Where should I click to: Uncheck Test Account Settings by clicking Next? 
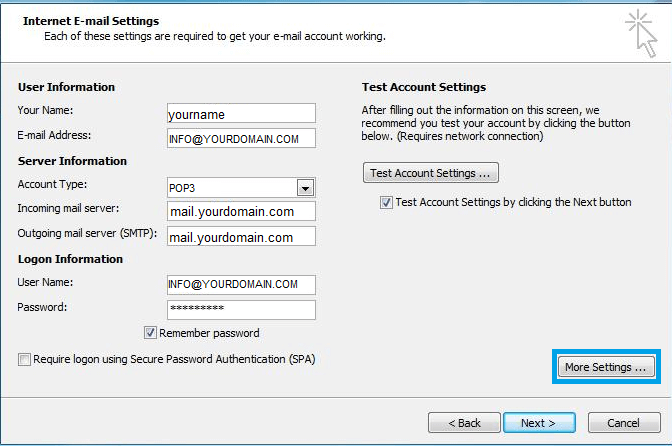386,202
